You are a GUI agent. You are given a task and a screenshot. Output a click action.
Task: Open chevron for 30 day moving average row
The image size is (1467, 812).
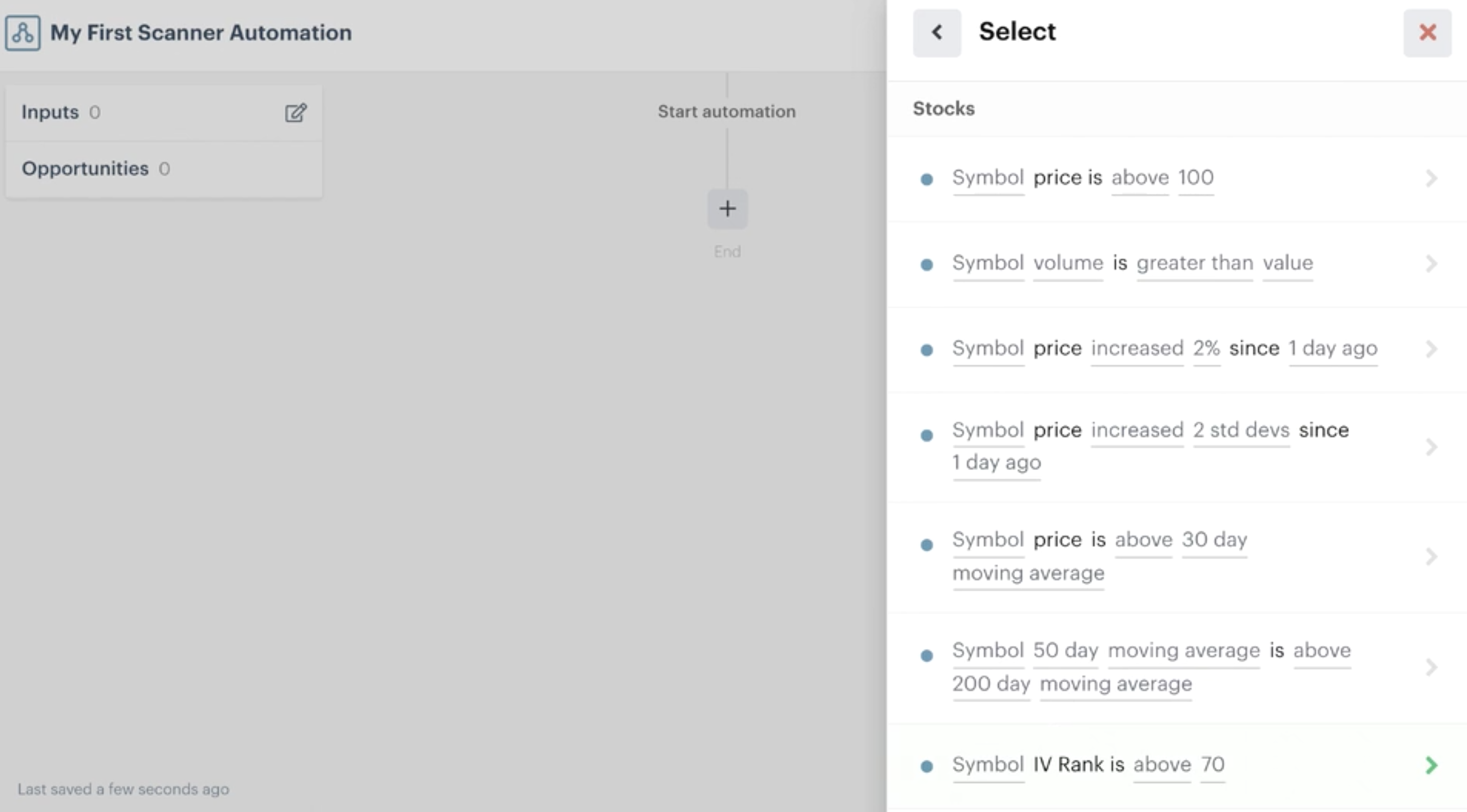pos(1431,557)
